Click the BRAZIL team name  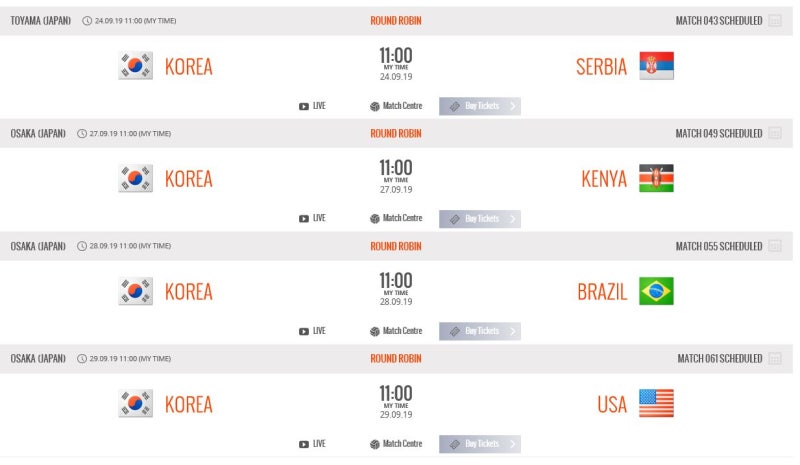click(602, 292)
